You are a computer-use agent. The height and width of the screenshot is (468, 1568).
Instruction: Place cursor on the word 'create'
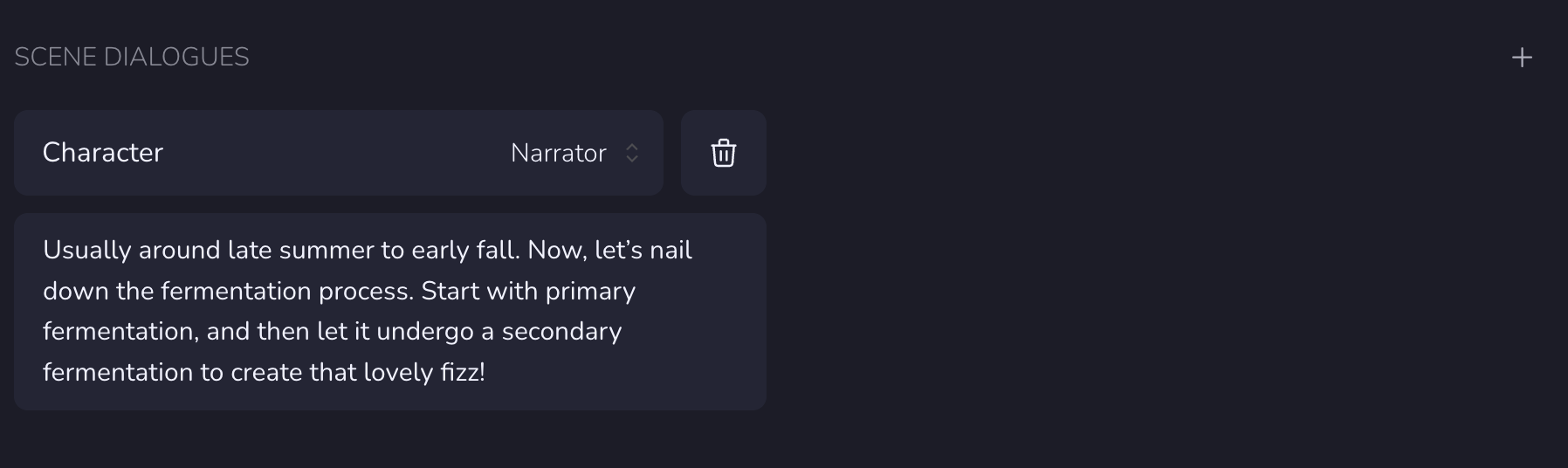tap(265, 373)
